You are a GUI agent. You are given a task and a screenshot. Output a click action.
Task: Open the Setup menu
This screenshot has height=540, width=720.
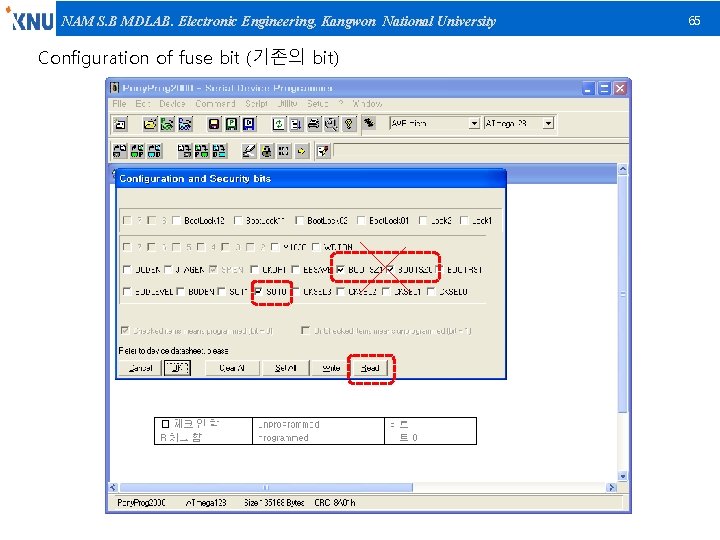(x=317, y=104)
